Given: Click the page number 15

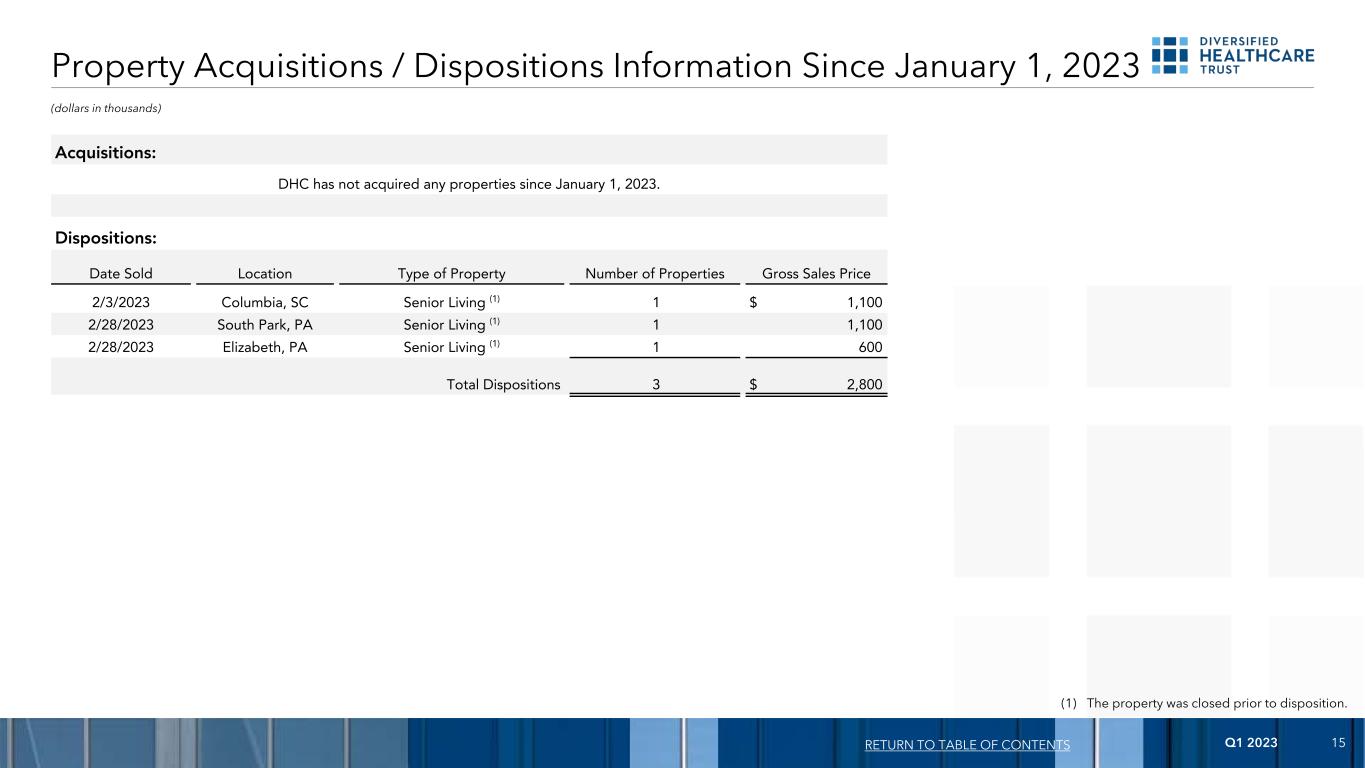Looking at the screenshot, I should click(x=1339, y=742).
